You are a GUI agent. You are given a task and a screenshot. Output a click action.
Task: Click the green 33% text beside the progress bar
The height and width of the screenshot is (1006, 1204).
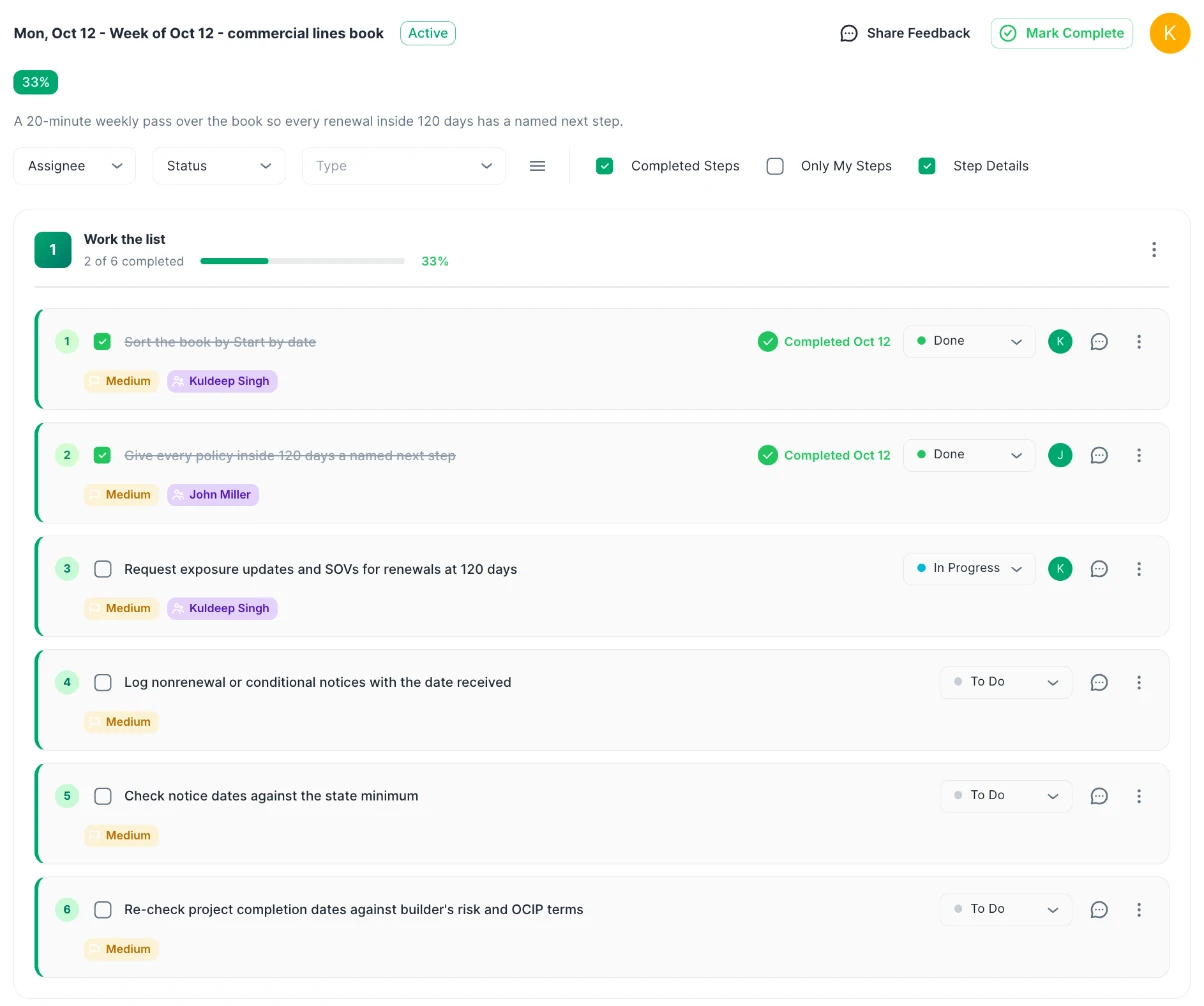[x=435, y=261]
